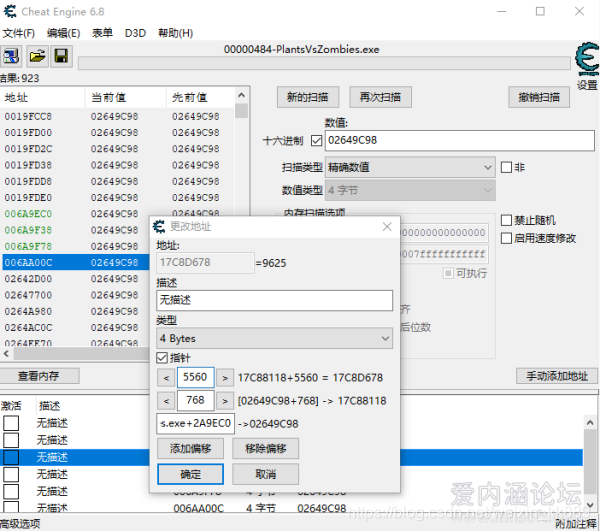Decrease the 5560 offset with left arrow
The height and width of the screenshot is (531, 600).
(x=166, y=378)
